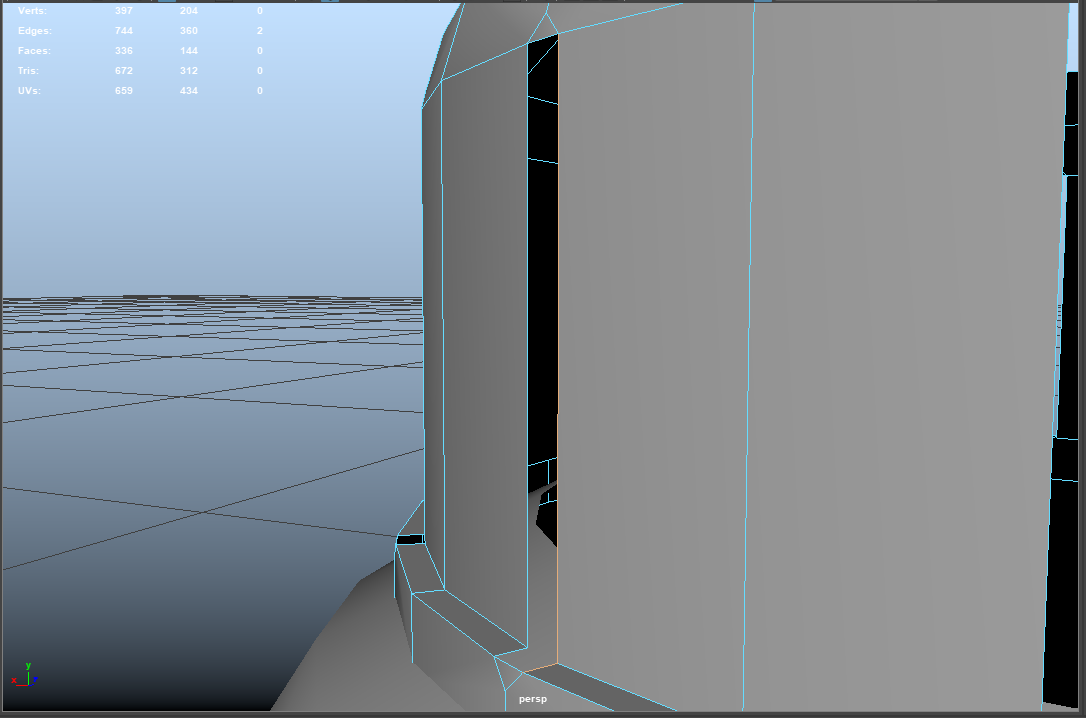The image size is (1086, 718).
Task: Click the Edges count value 744
Action: point(124,31)
